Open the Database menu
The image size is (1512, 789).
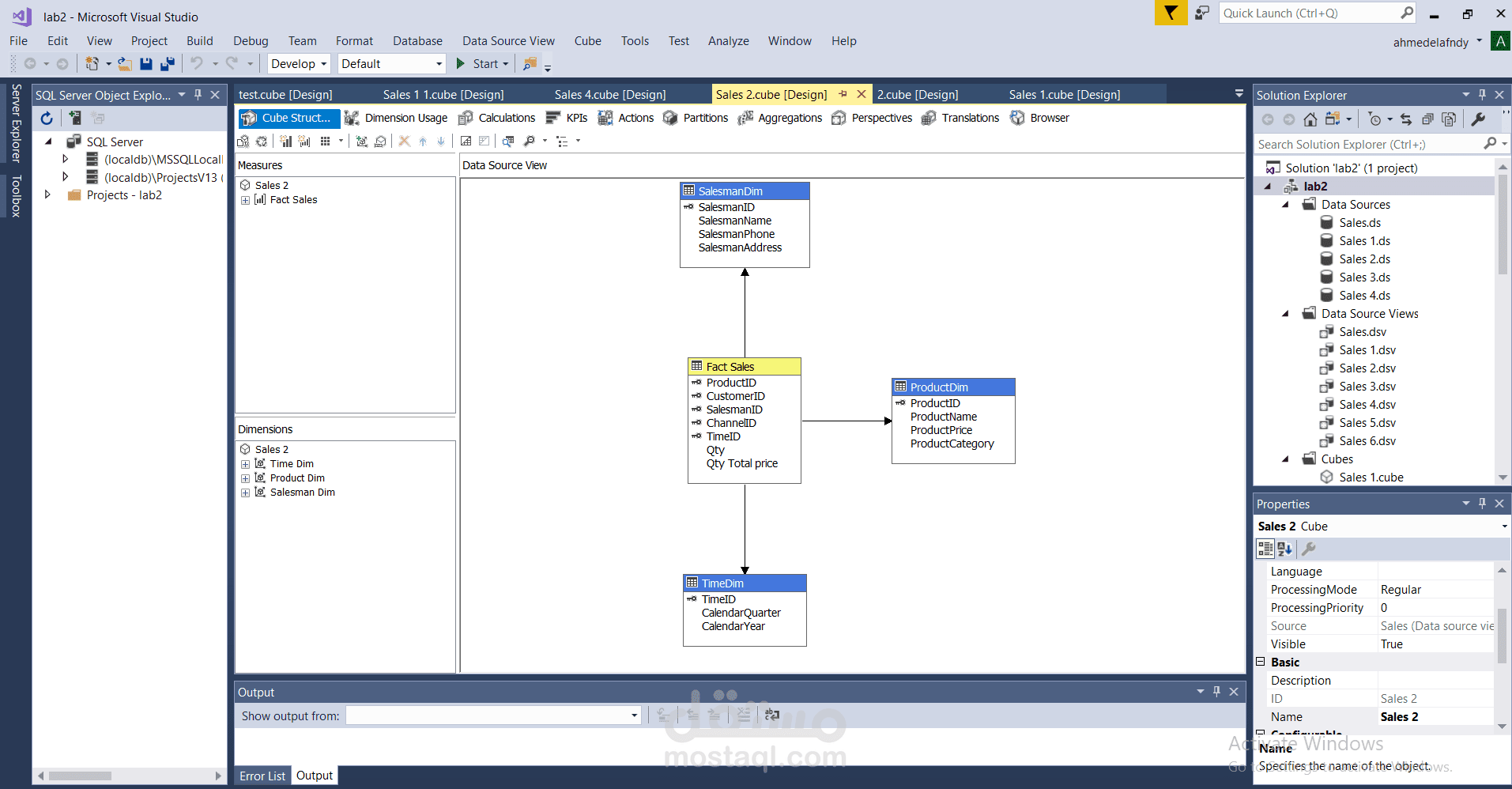pyautogui.click(x=417, y=40)
